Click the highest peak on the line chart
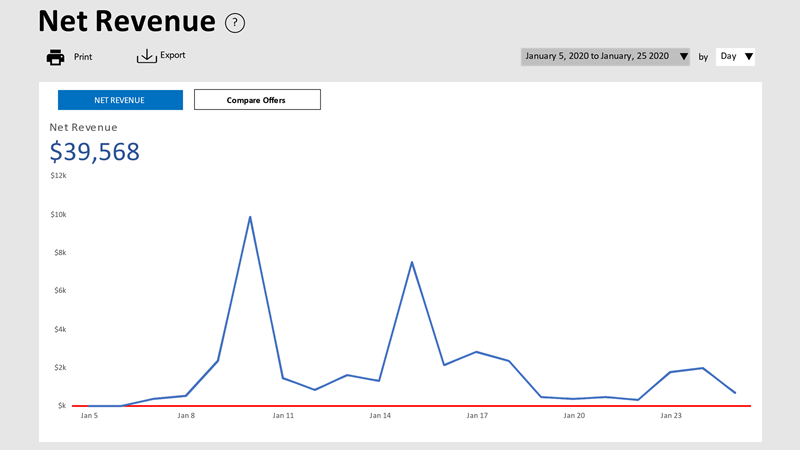Viewport: 800px width, 450px height. [250, 217]
